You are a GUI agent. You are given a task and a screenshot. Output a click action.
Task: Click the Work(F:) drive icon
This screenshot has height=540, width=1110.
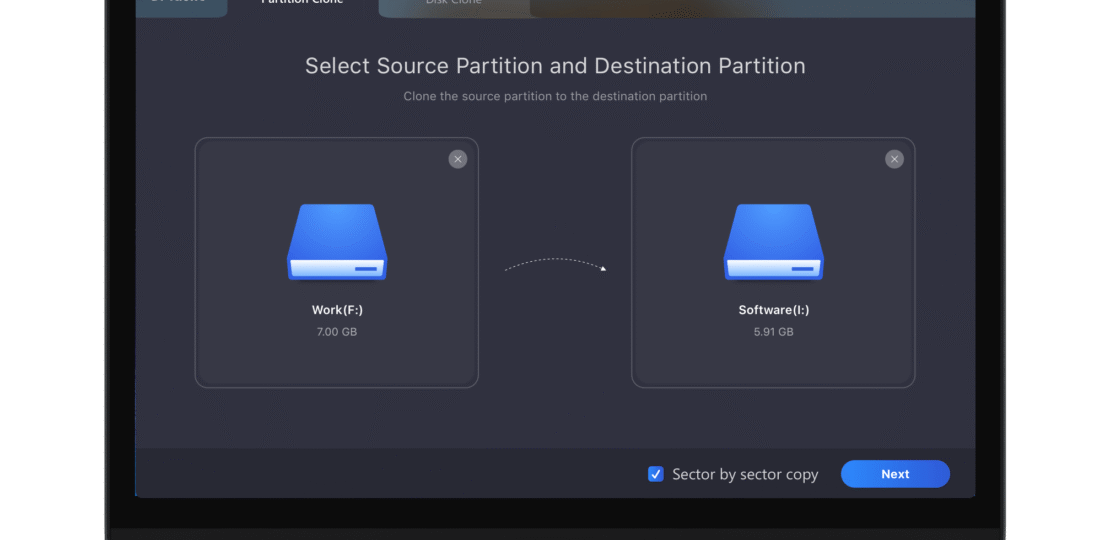(337, 242)
